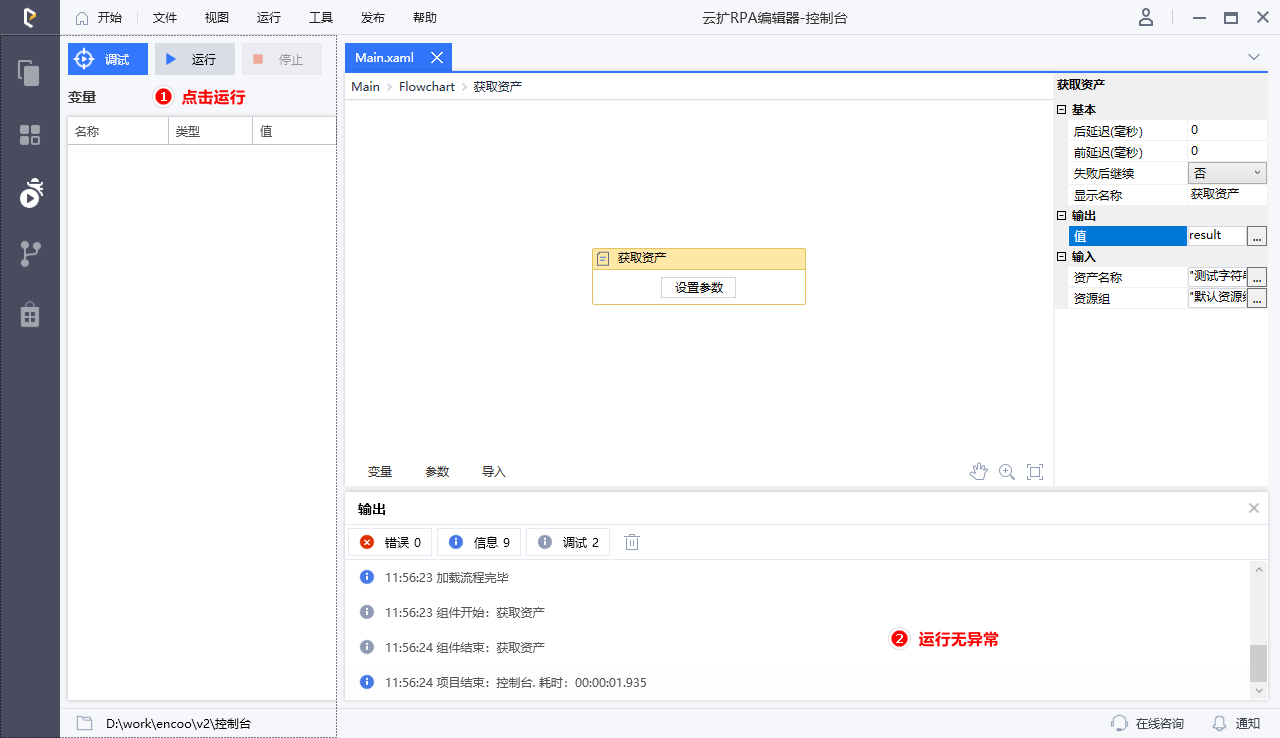Click the 资产名称 value field
Viewport: 1280px width, 738px height.
click(1218, 277)
